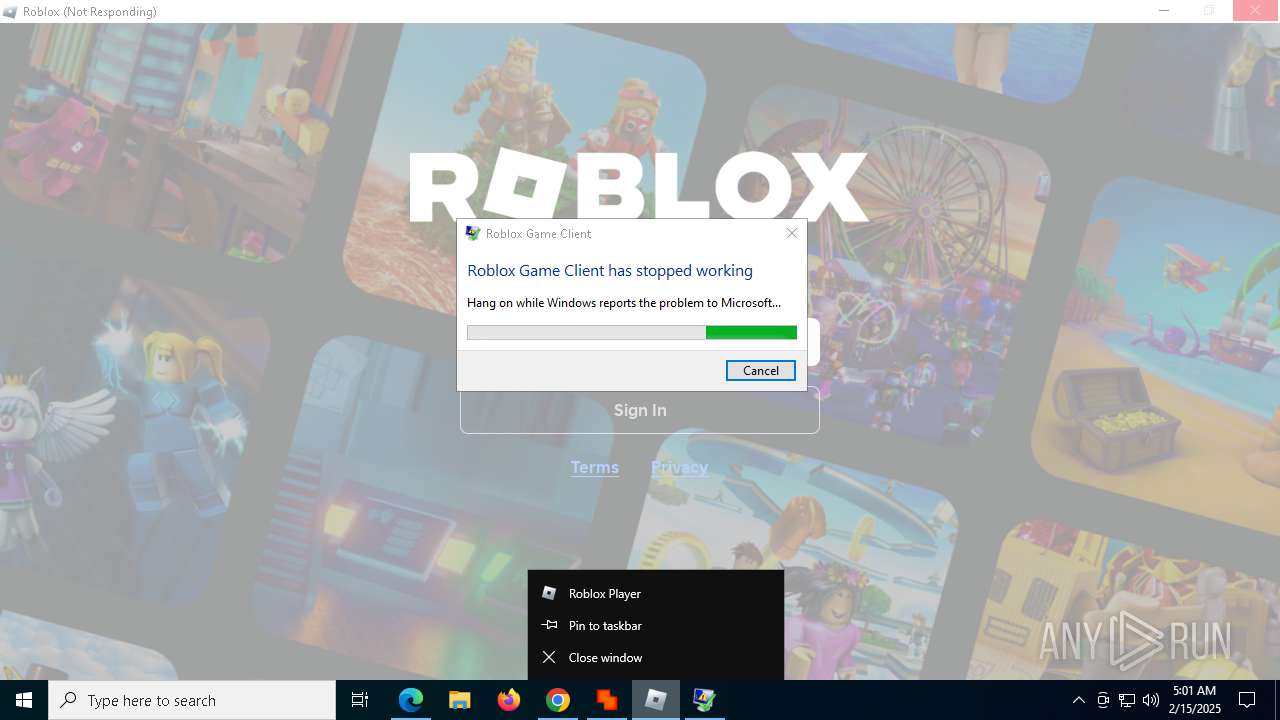Click the problem reporting progress bar
This screenshot has height=720, width=1280.
(x=632, y=332)
